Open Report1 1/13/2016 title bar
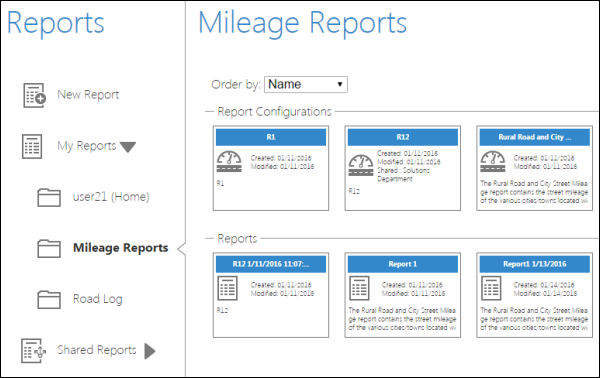600x378 pixels. click(535, 264)
